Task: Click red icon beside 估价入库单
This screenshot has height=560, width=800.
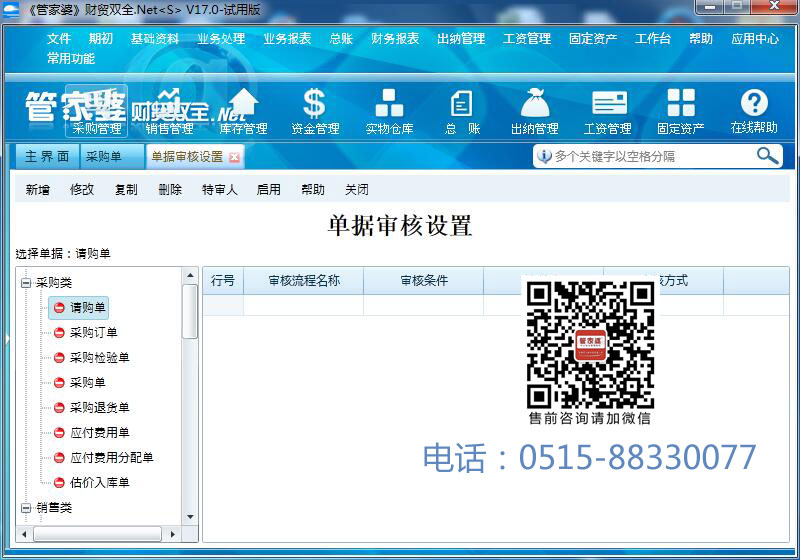Action: point(59,483)
